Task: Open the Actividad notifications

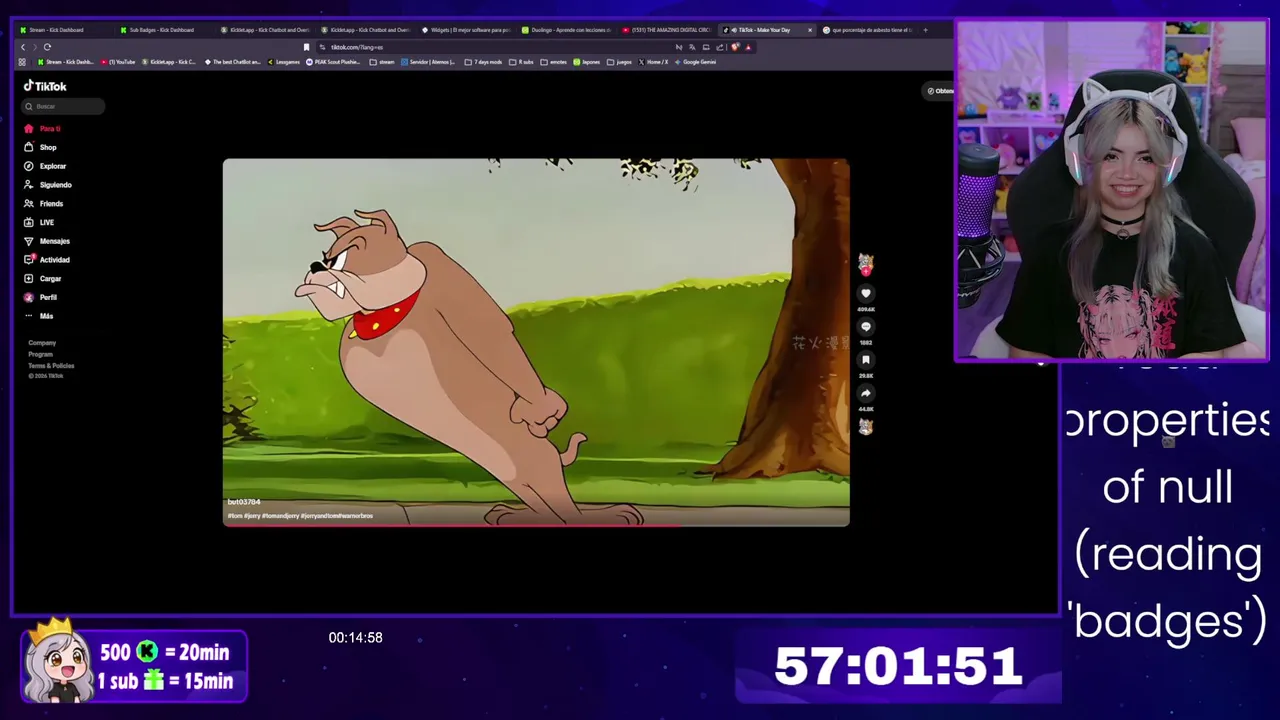Action: (47, 260)
